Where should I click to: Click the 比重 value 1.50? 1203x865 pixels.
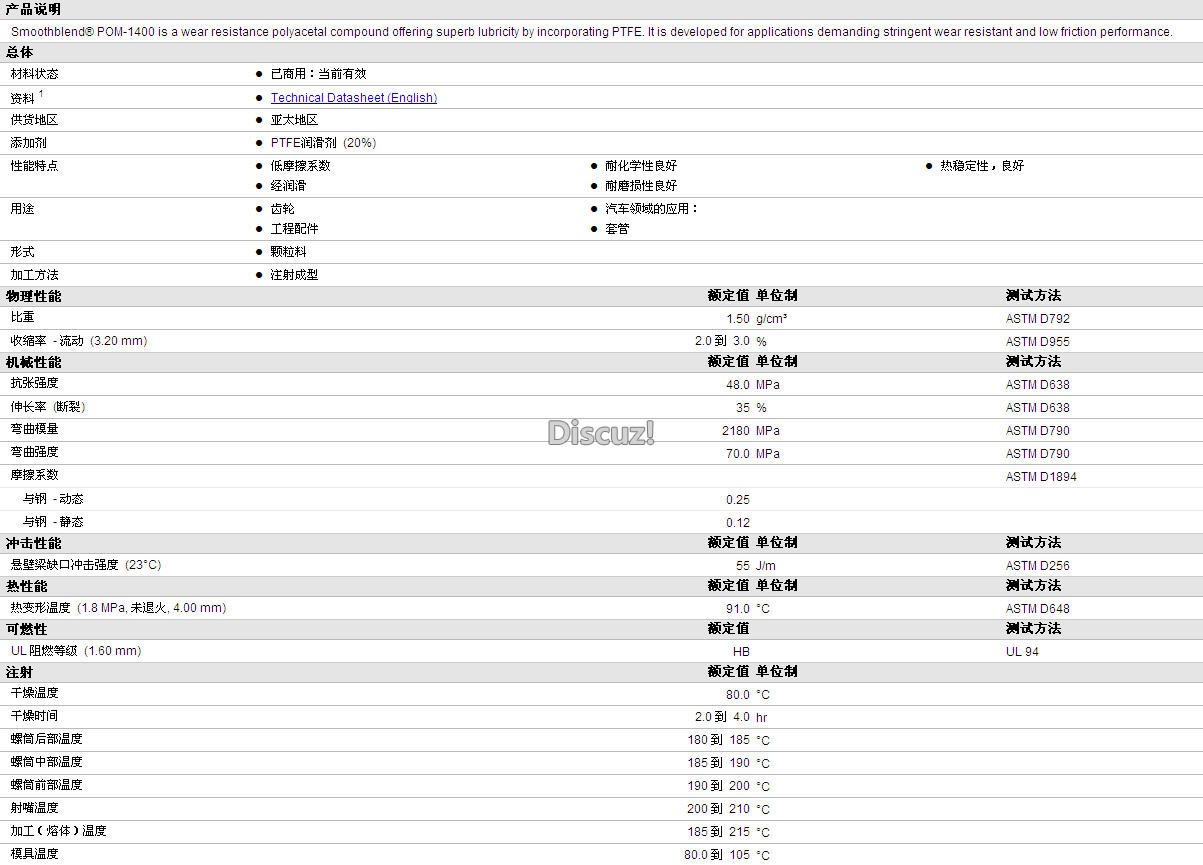tap(737, 319)
